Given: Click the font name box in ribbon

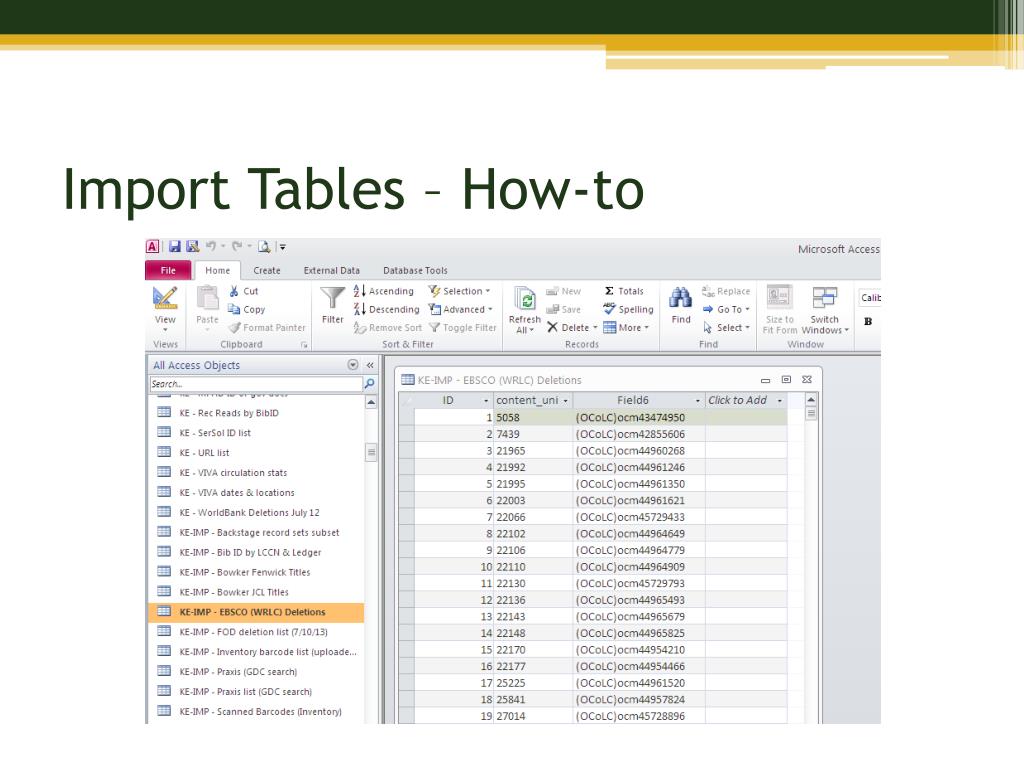Looking at the screenshot, I should (x=870, y=298).
